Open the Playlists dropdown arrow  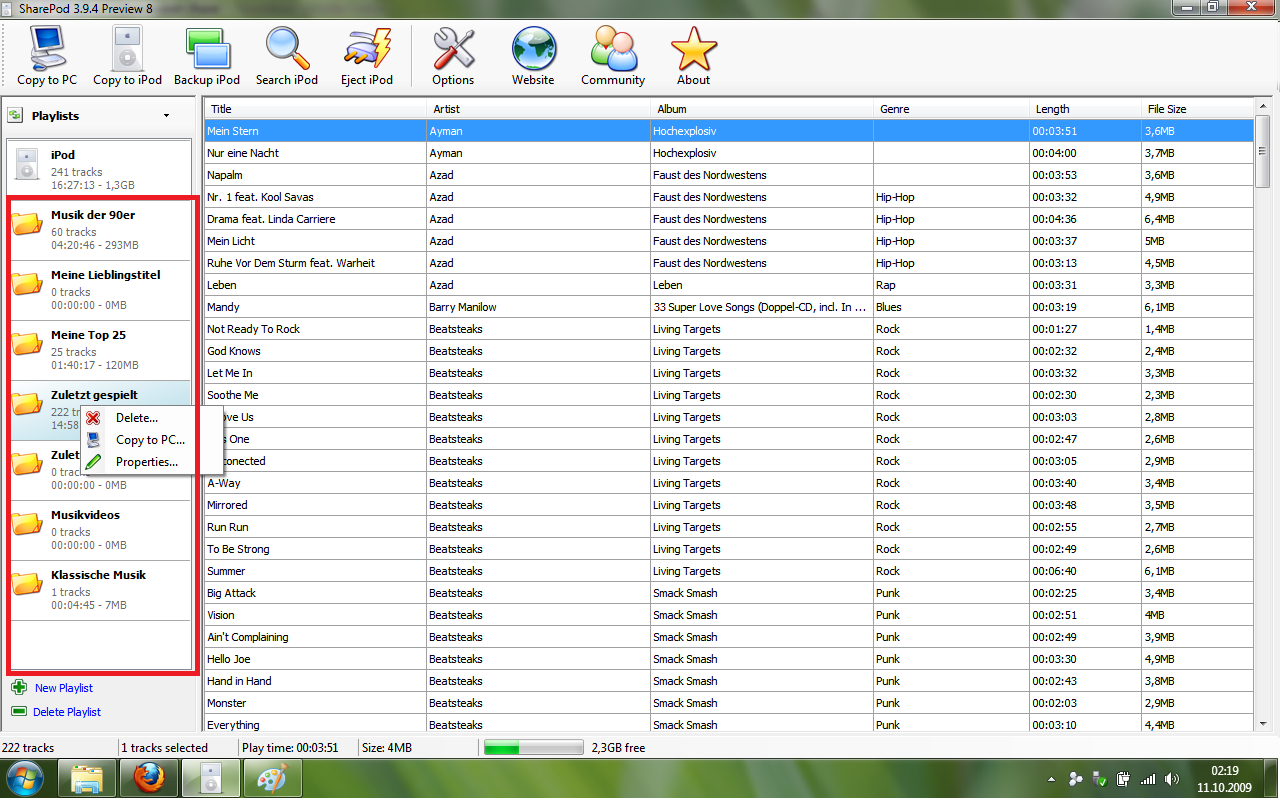[166, 116]
